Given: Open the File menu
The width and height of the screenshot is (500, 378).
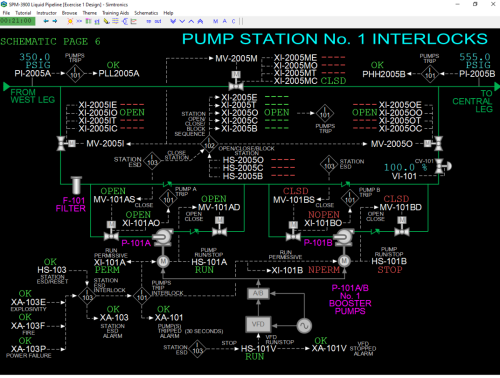Looking at the screenshot, I should coord(6,13).
